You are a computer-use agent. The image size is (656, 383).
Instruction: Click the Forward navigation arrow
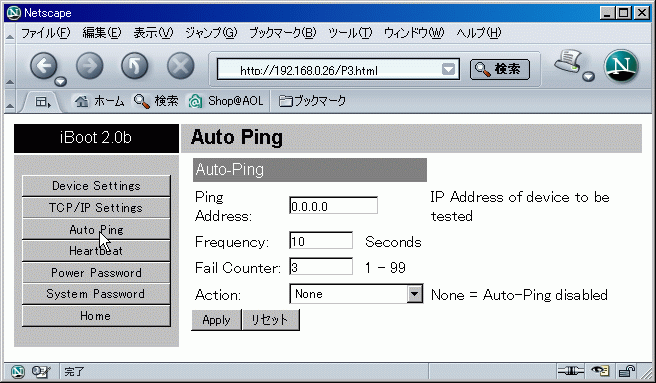[90, 66]
